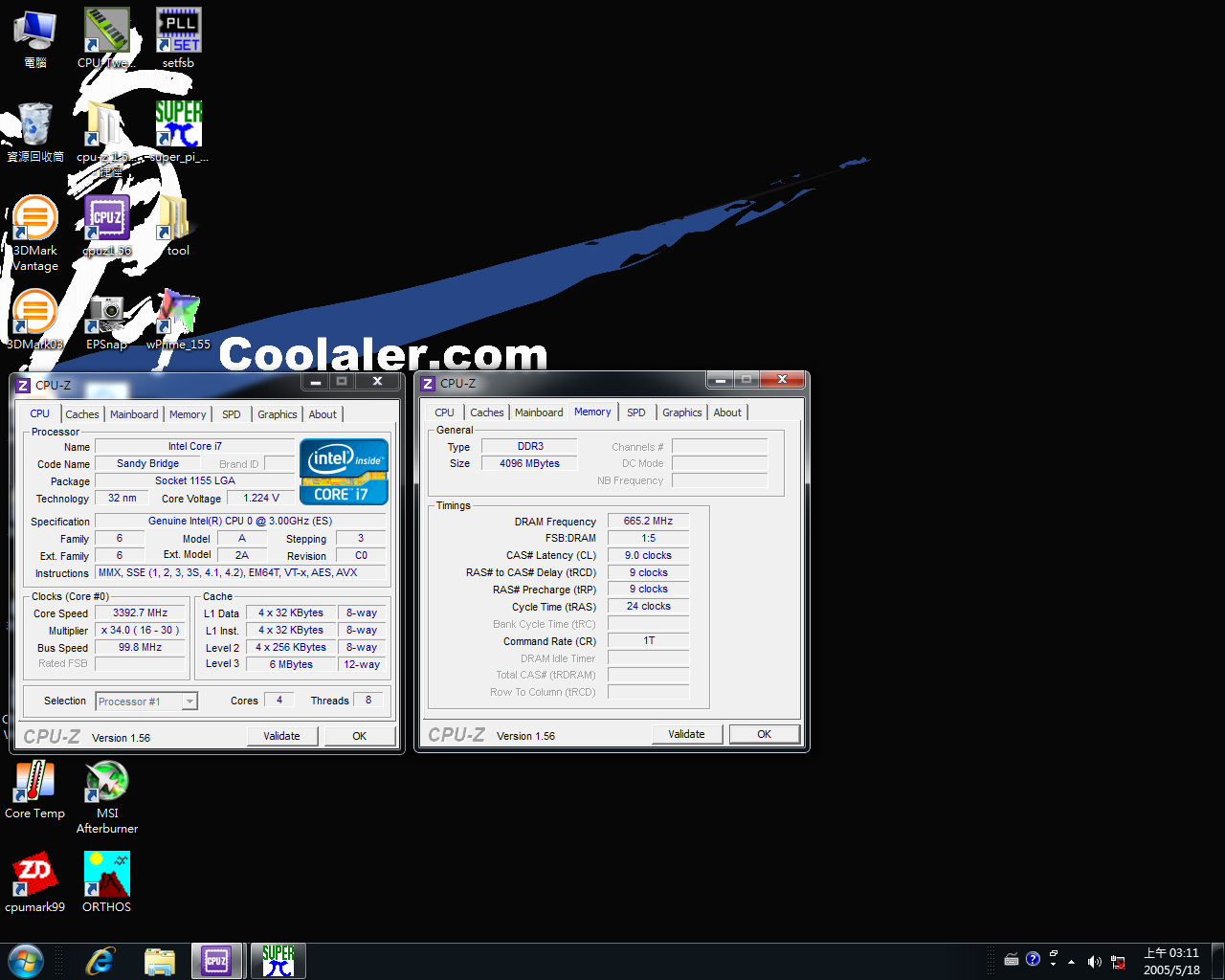Switch to Caches tab in left CPU-Z

pos(82,414)
